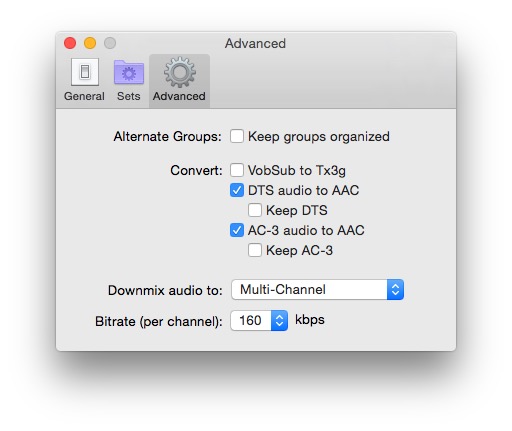This screenshot has width=512, height=431.
Task: Click the Advanced window title bar
Action: pos(255,43)
